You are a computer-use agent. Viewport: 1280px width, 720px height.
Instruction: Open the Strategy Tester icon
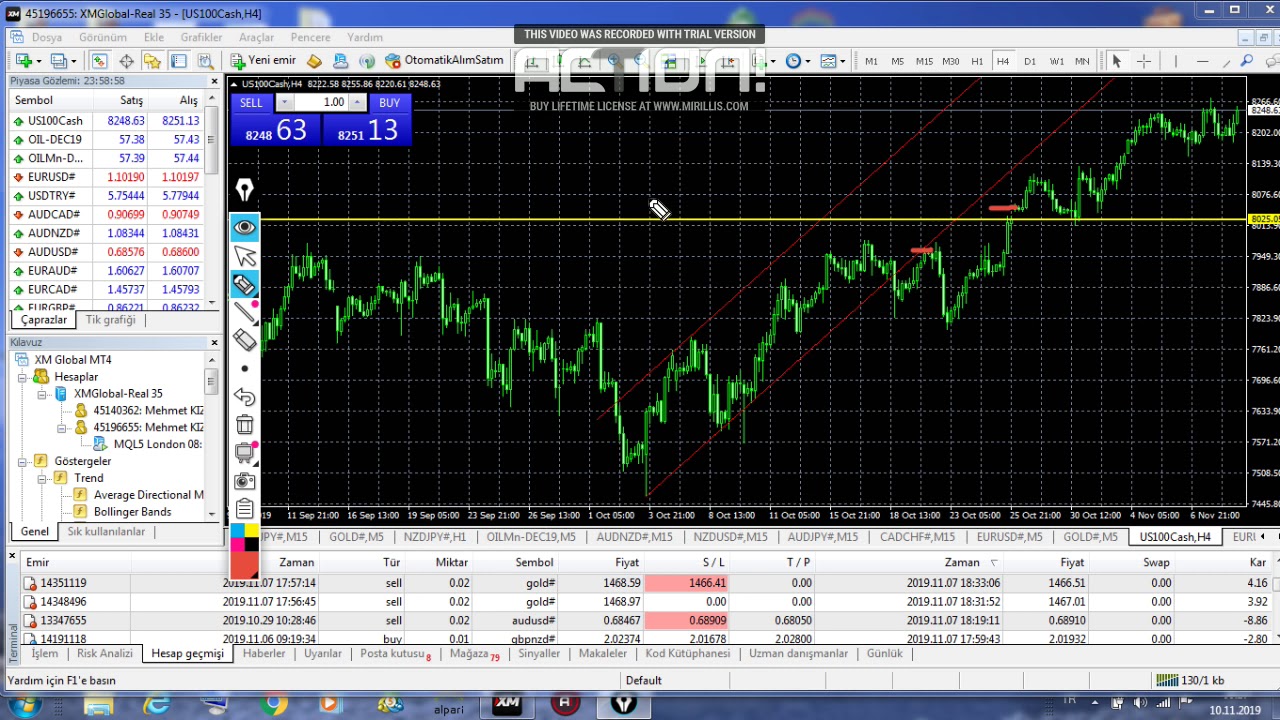(x=205, y=61)
